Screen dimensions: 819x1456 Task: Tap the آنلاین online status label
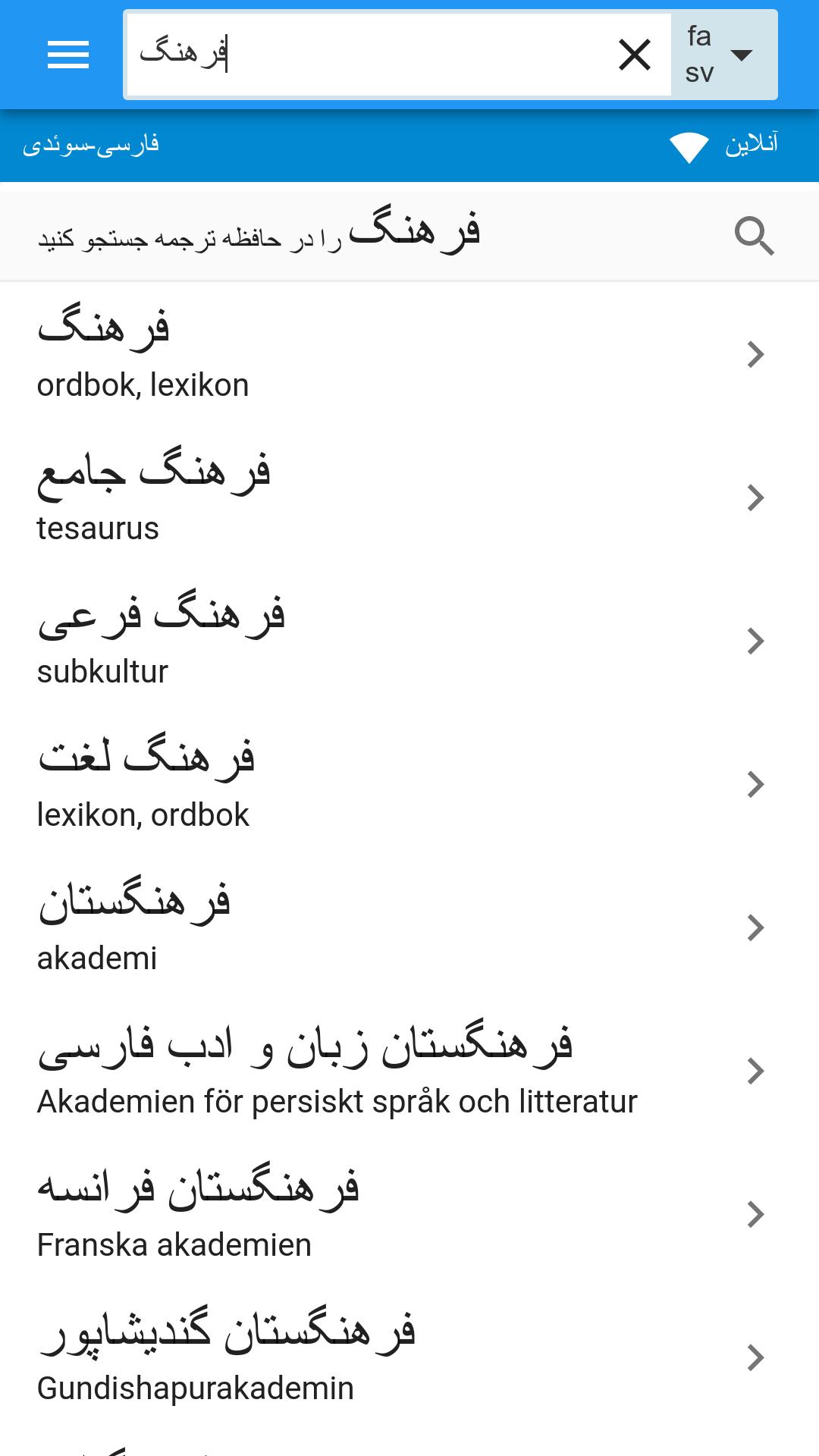click(752, 145)
